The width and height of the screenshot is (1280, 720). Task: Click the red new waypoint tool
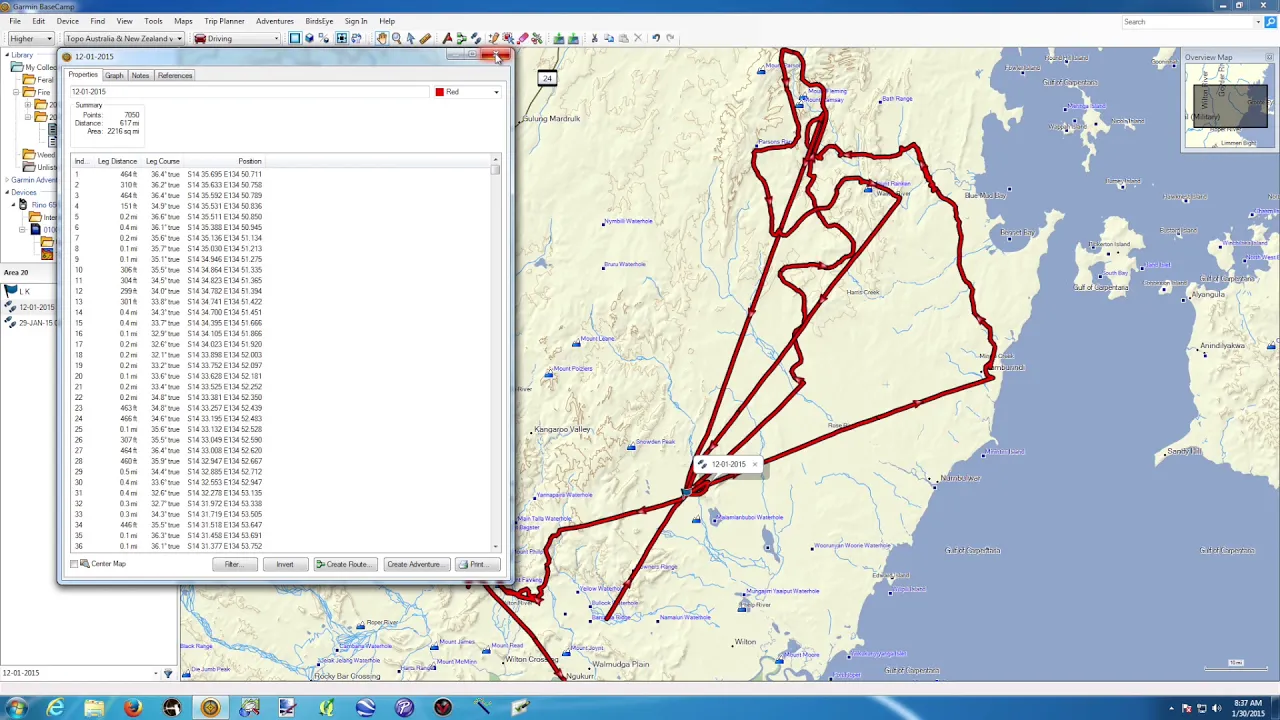[x=447, y=38]
